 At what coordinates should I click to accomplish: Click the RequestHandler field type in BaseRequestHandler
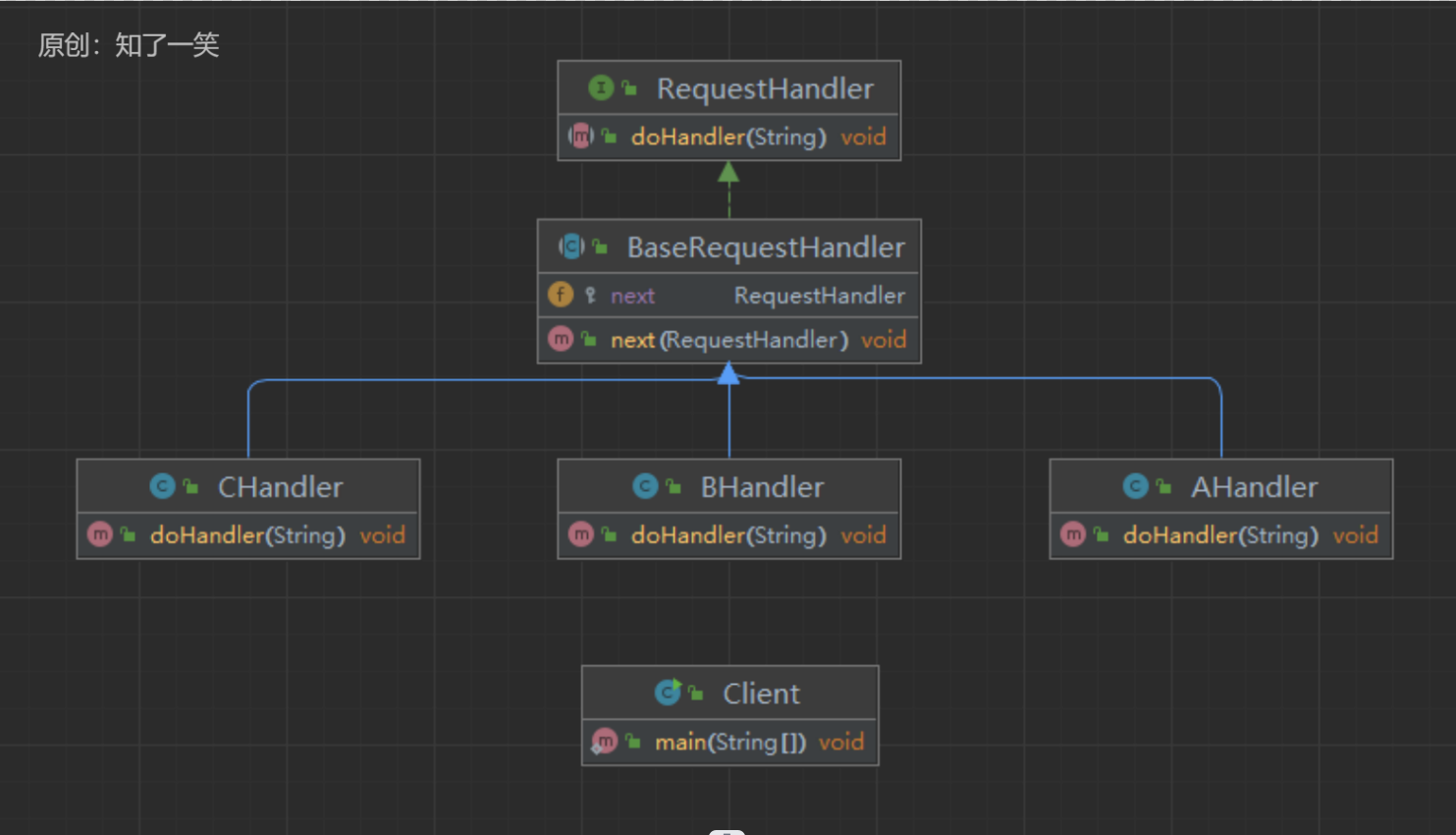coord(820,296)
